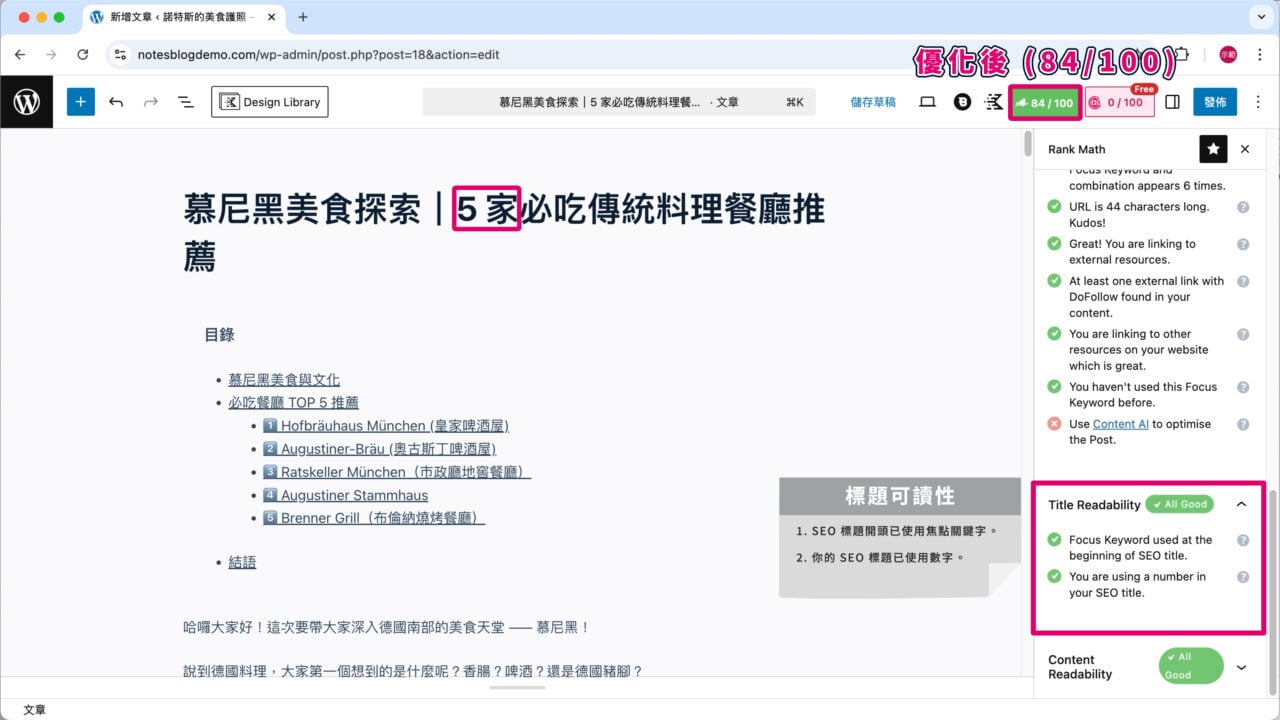
Task: Open the browser page menu chevron at top right
Action: pos(1260,16)
